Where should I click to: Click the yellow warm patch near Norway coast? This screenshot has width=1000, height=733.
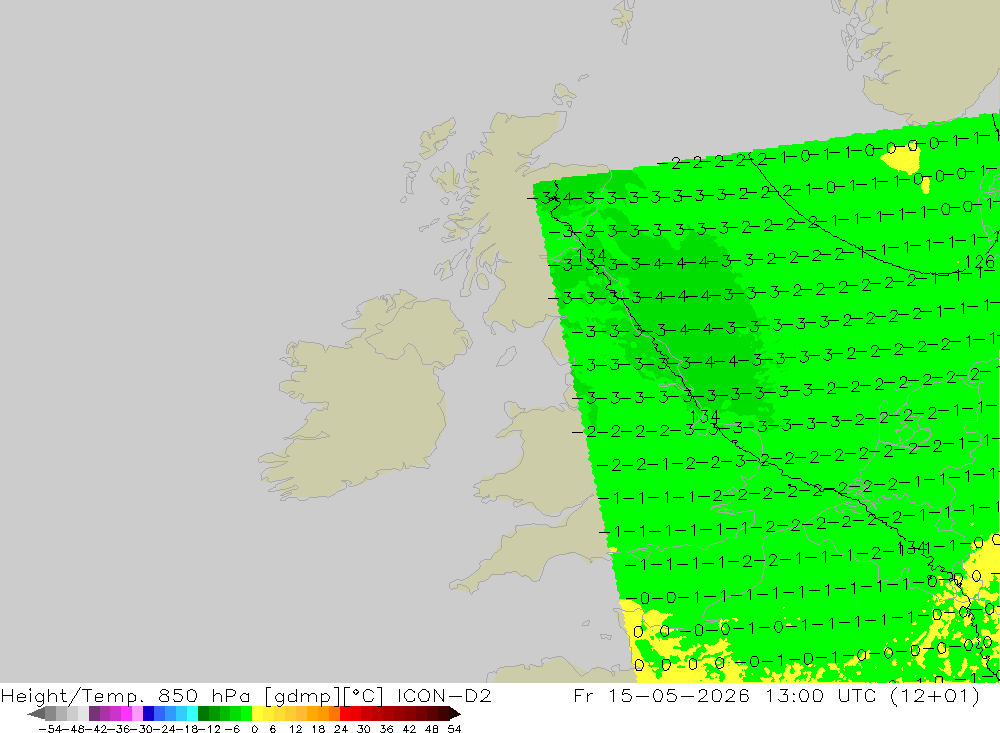tap(901, 158)
